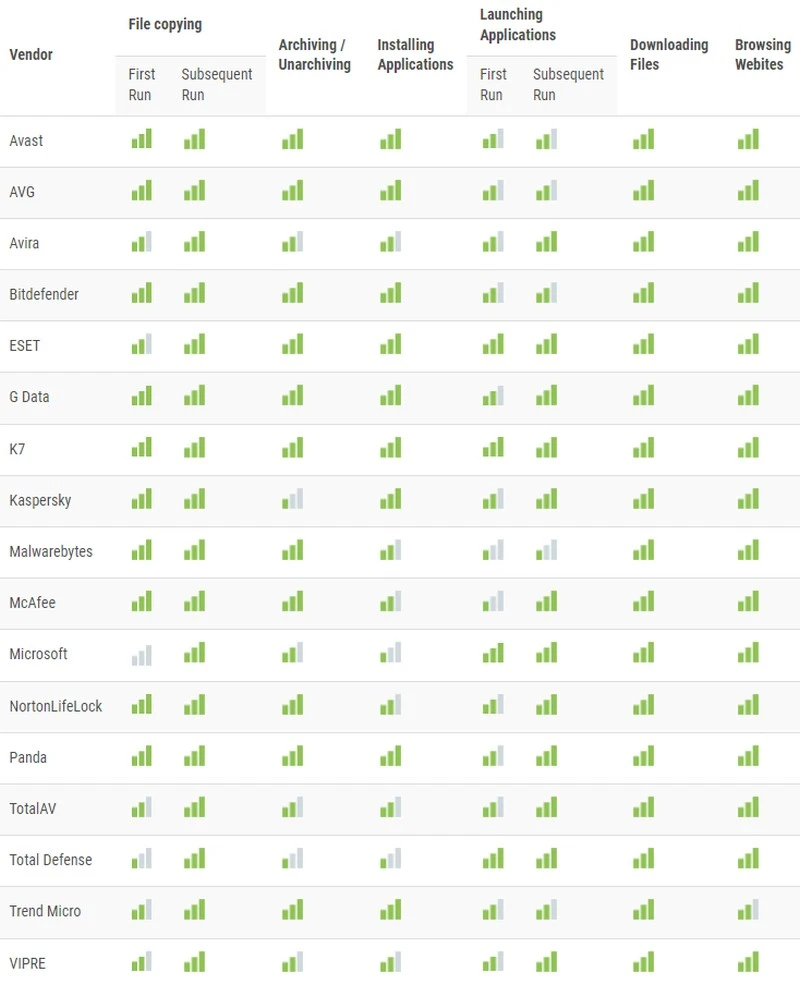Click Avira's Archiving / Unarchiving rating icon
Screen dimensions: 800x985
coord(292,243)
